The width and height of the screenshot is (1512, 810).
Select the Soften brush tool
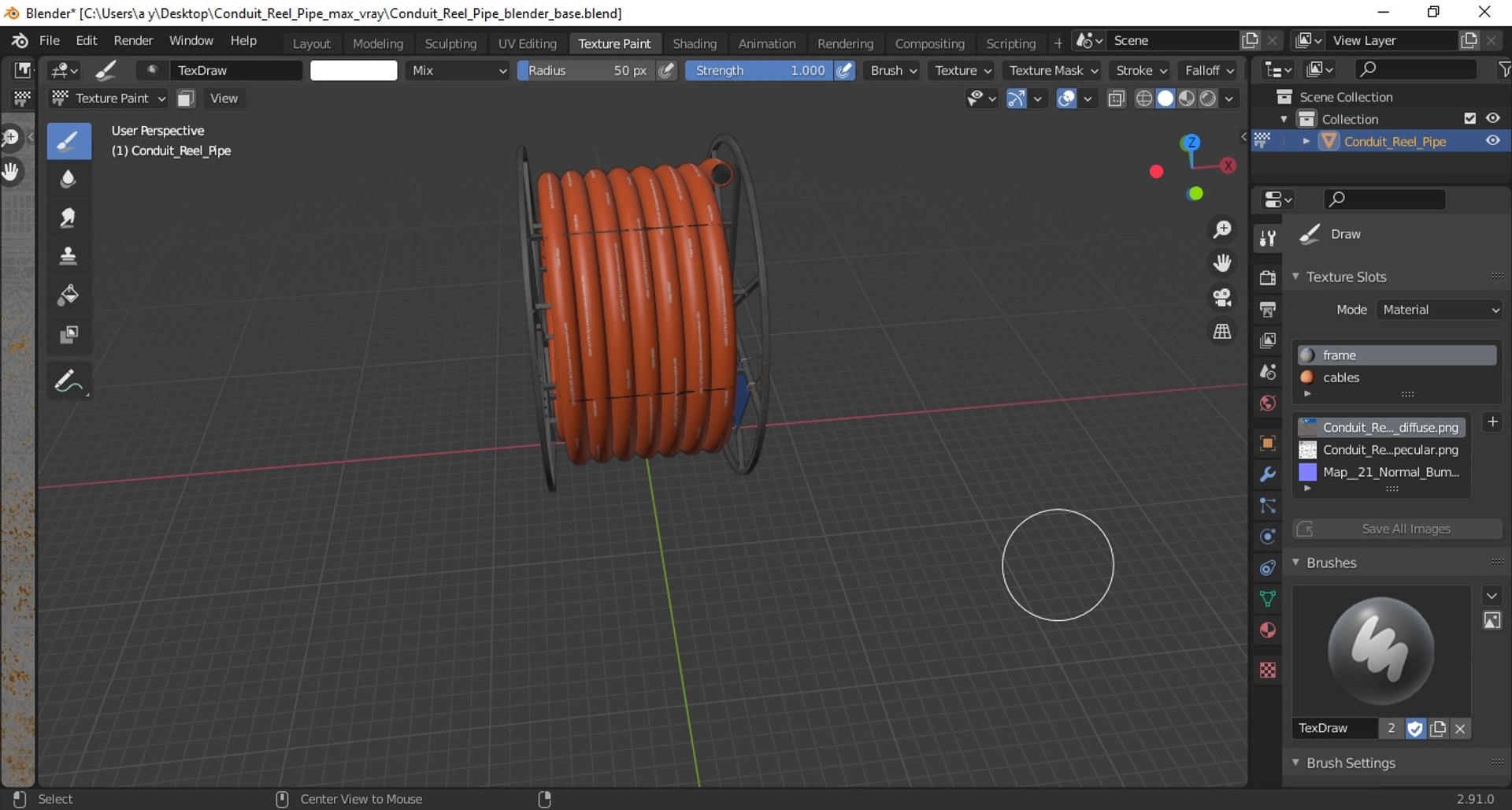(x=69, y=180)
